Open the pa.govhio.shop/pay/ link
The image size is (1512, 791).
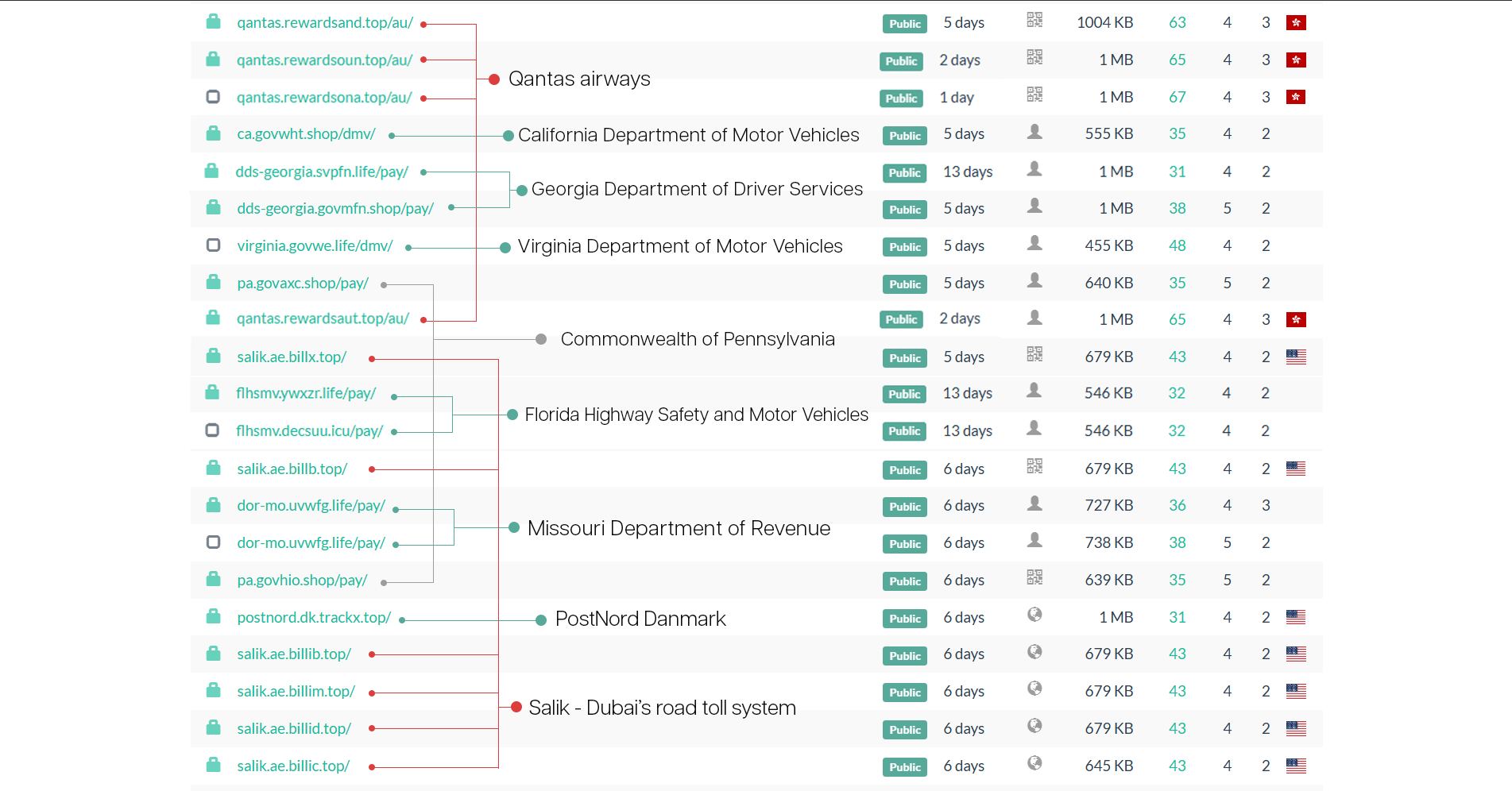(302, 580)
